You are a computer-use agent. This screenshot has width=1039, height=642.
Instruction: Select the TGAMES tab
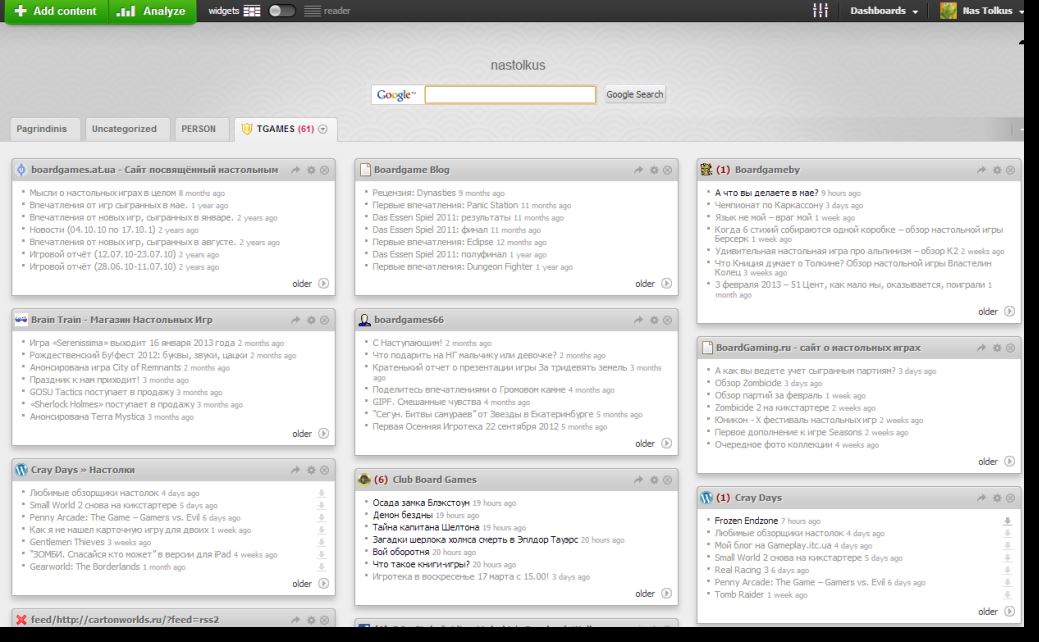pyautogui.click(x=285, y=129)
